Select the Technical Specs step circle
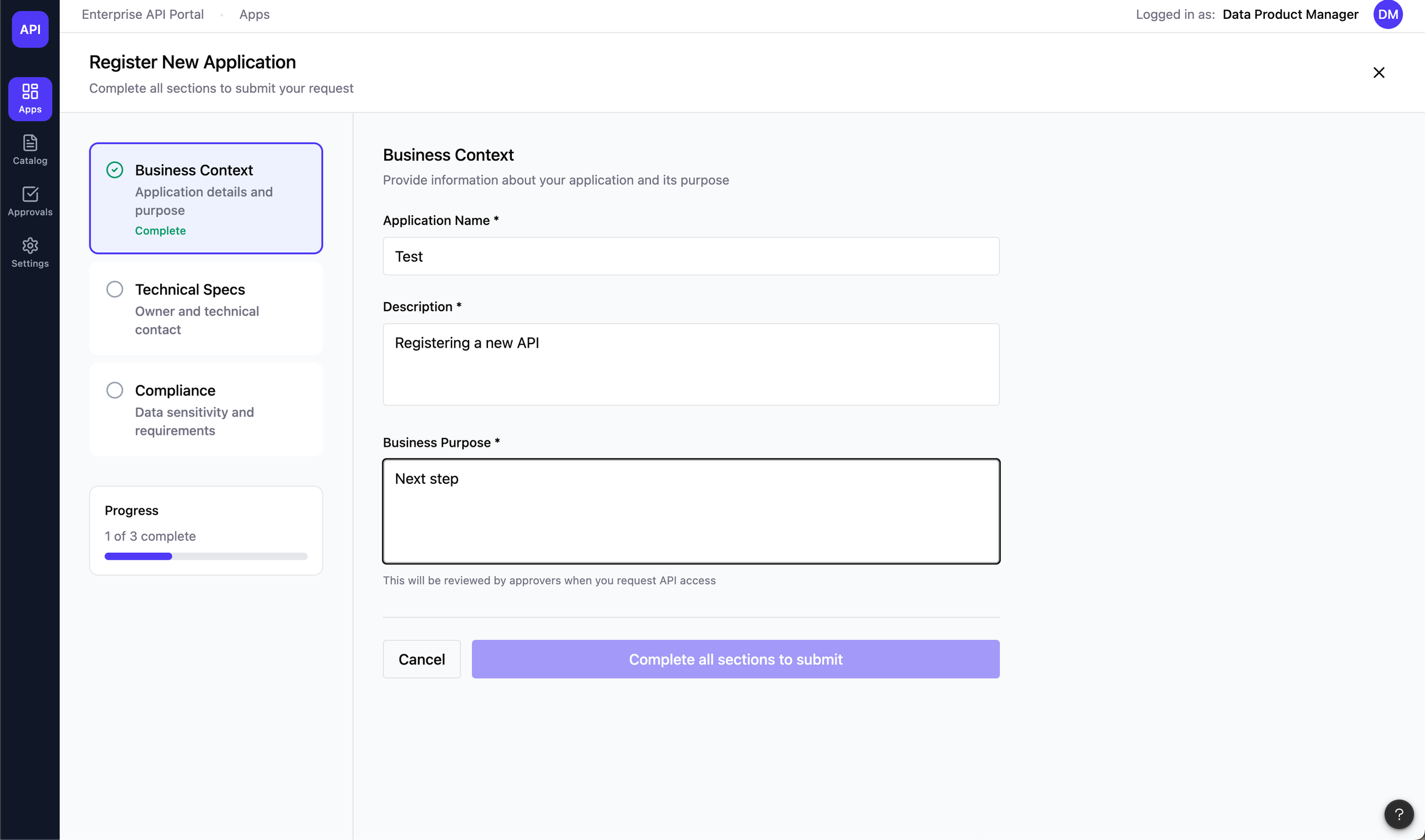 point(115,289)
